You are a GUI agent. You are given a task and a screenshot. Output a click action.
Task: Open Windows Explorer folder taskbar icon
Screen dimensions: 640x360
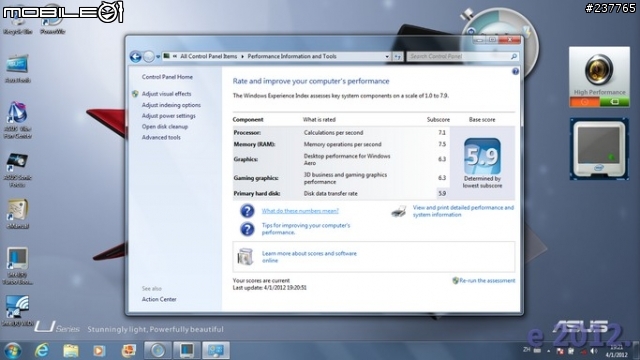tap(71, 351)
